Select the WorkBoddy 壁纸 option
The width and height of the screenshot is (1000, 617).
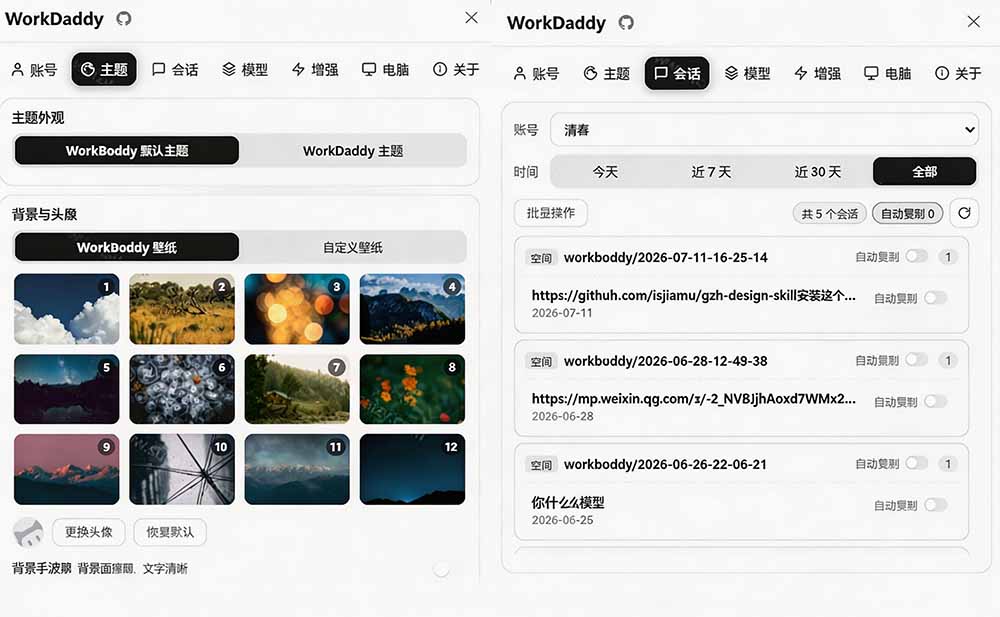click(x=127, y=247)
